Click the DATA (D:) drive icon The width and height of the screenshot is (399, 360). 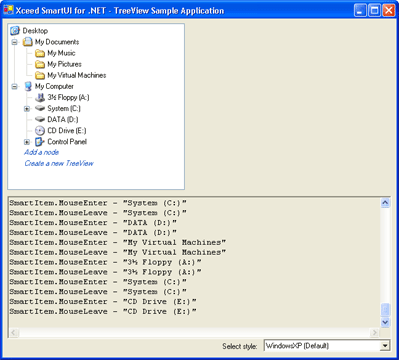tap(40, 119)
